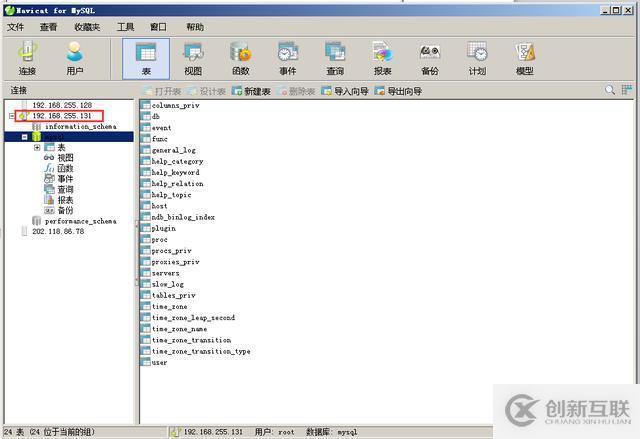Click the 设计表 (Design Table) button

click(x=207, y=91)
